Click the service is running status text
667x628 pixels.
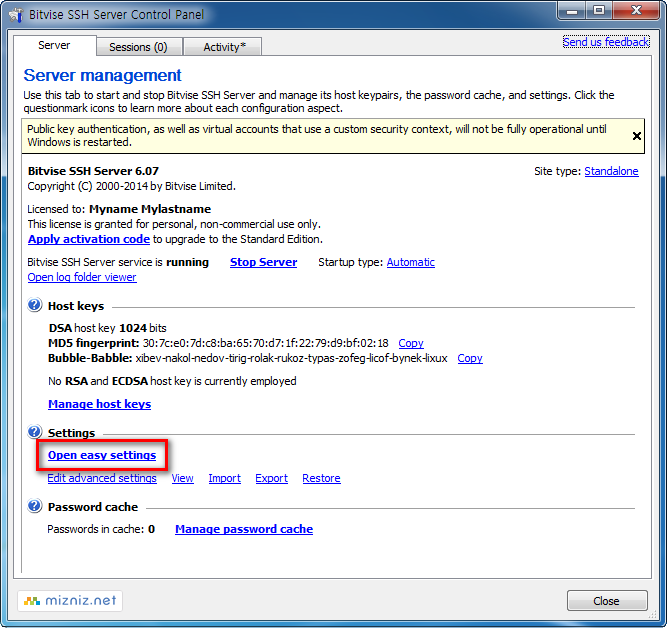click(x=118, y=262)
